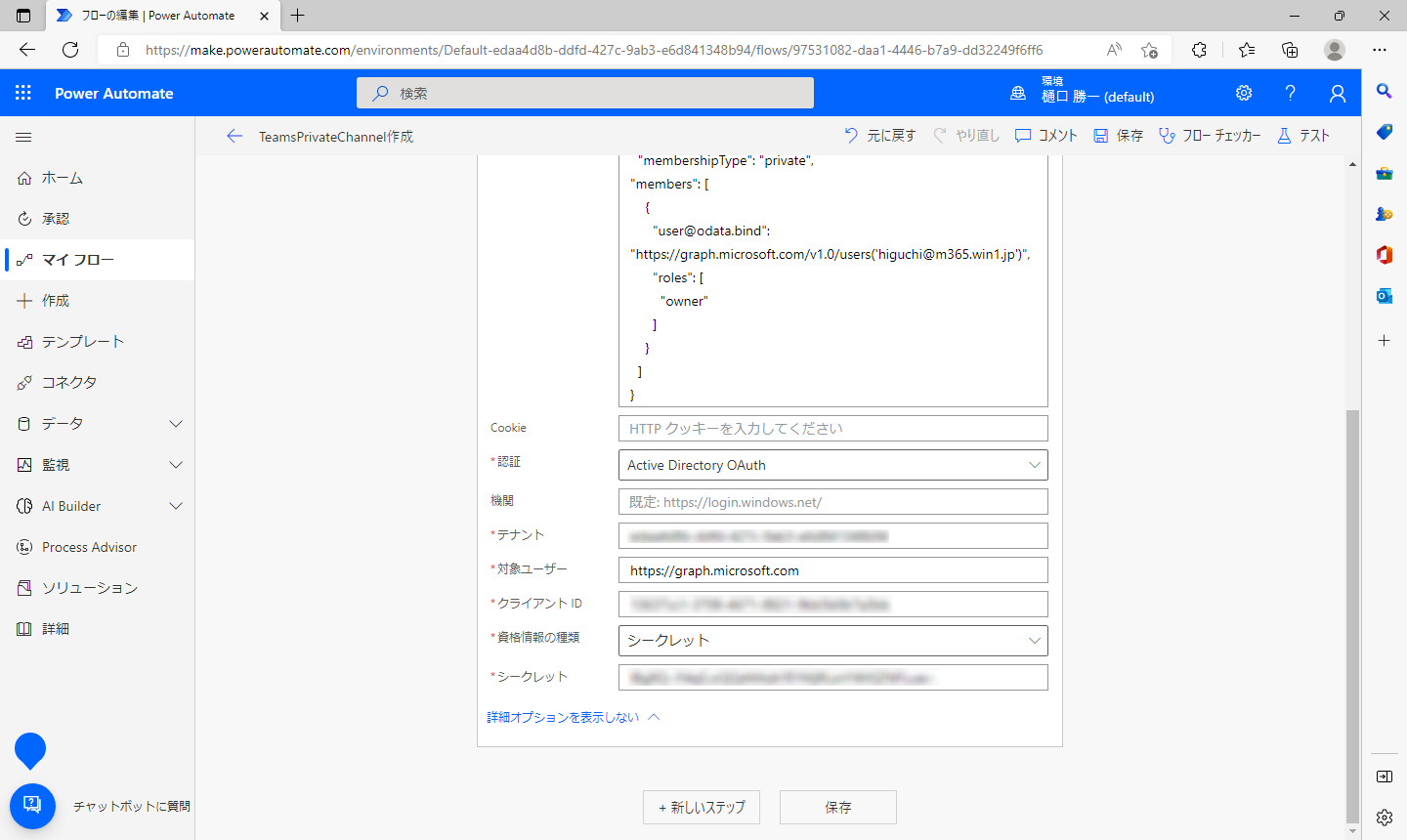Add this page to favorites

1150,50
